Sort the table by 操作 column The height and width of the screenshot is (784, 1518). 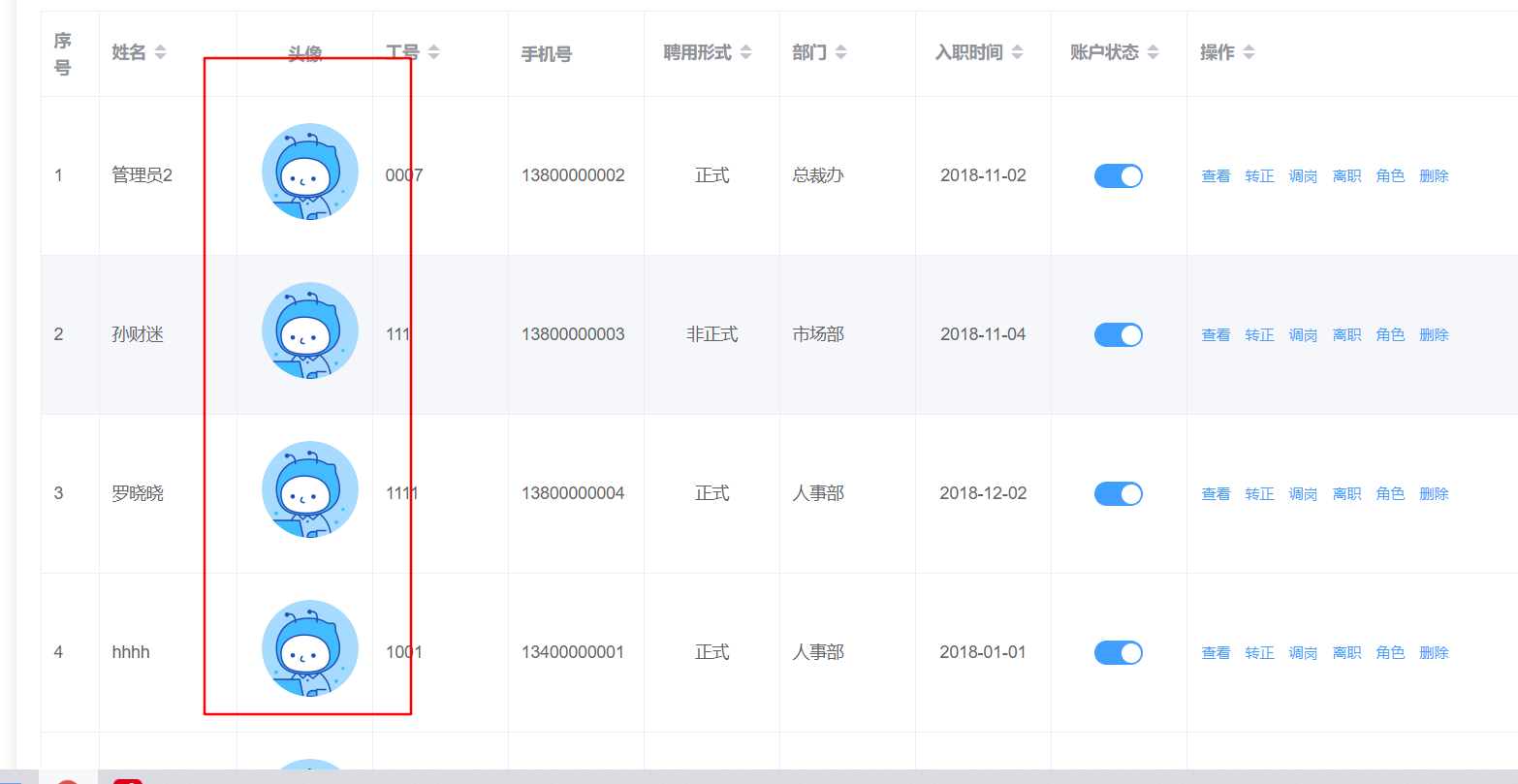(x=1249, y=52)
